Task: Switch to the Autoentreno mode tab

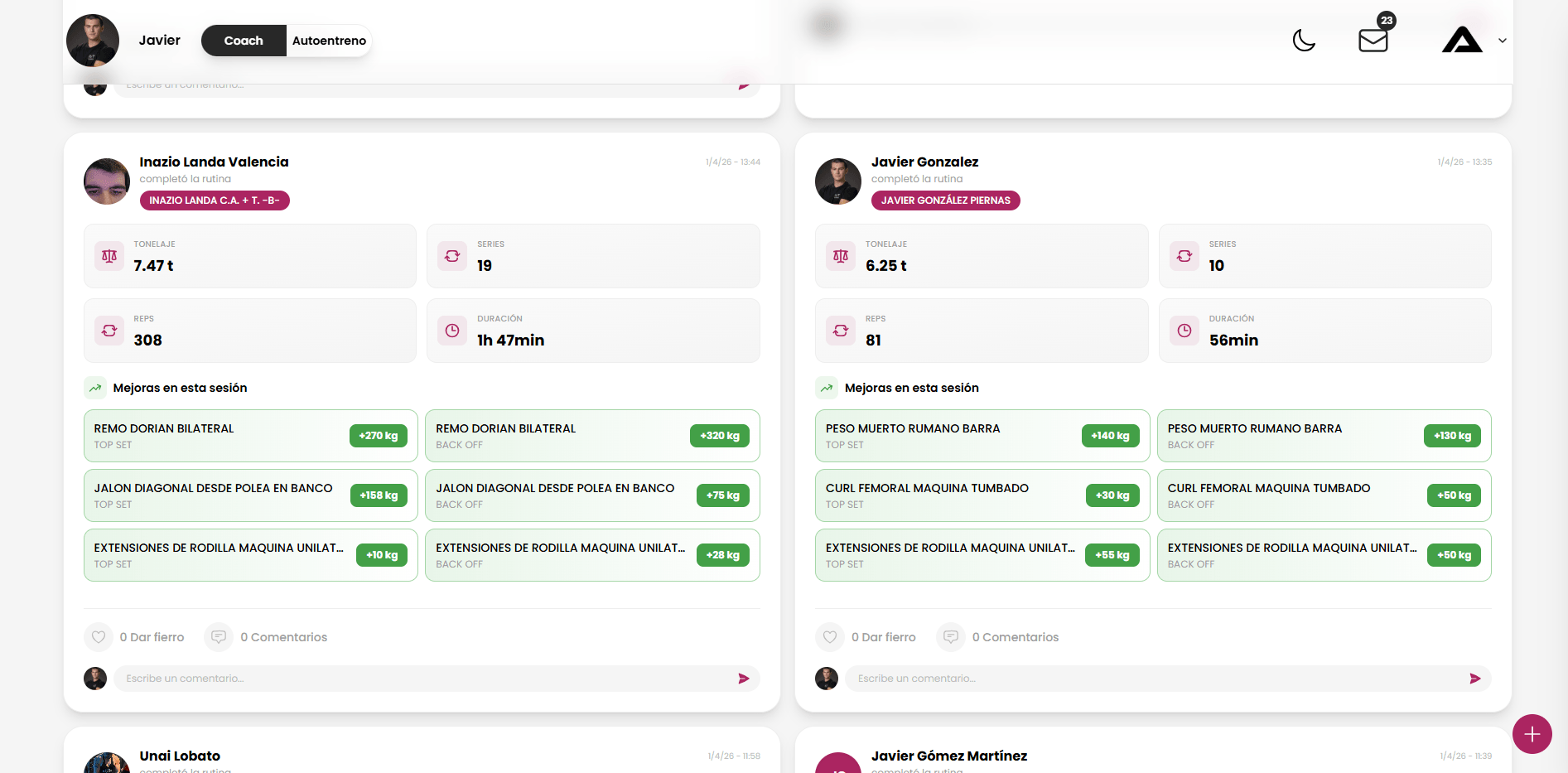Action: (x=329, y=41)
